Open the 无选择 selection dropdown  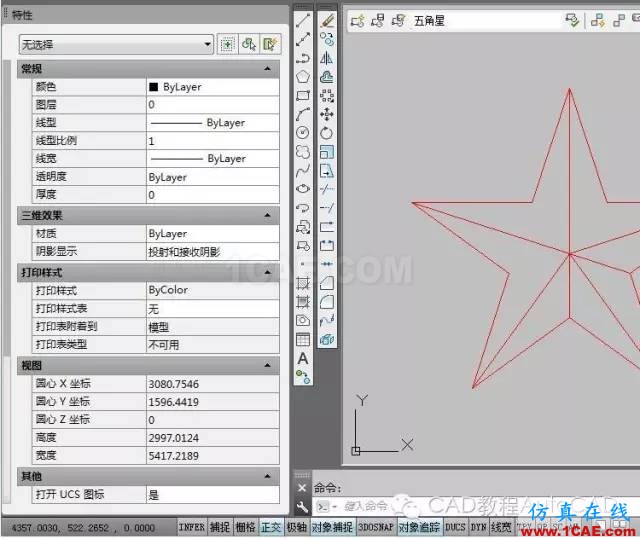pyautogui.click(x=207, y=44)
